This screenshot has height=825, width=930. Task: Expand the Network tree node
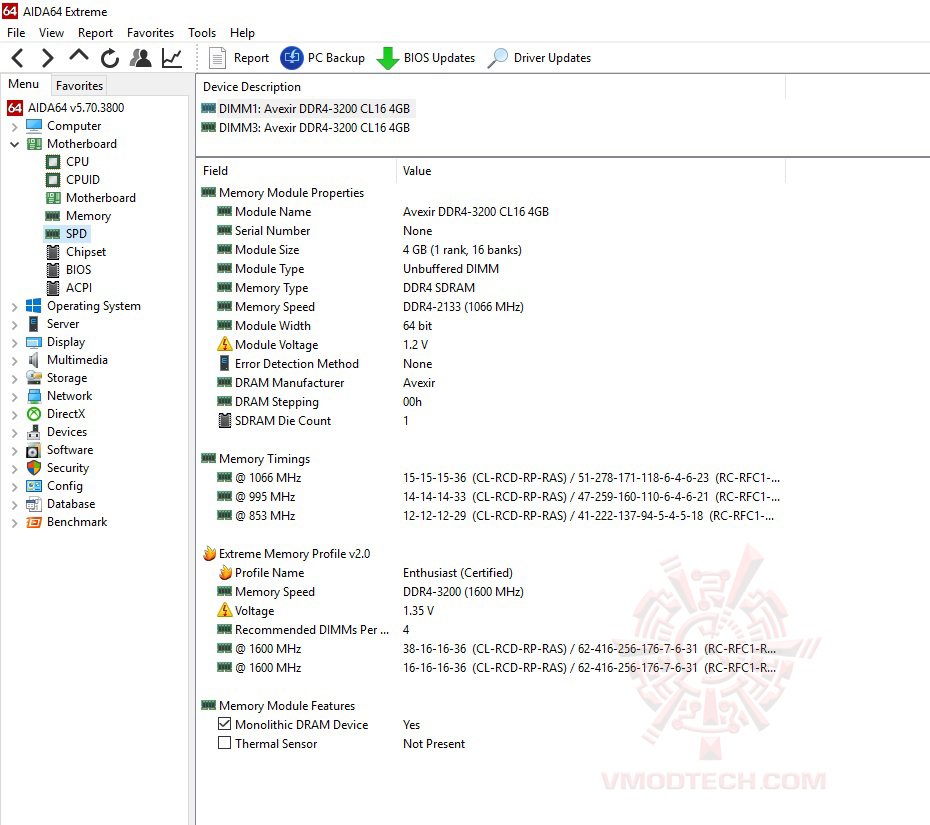coord(14,396)
